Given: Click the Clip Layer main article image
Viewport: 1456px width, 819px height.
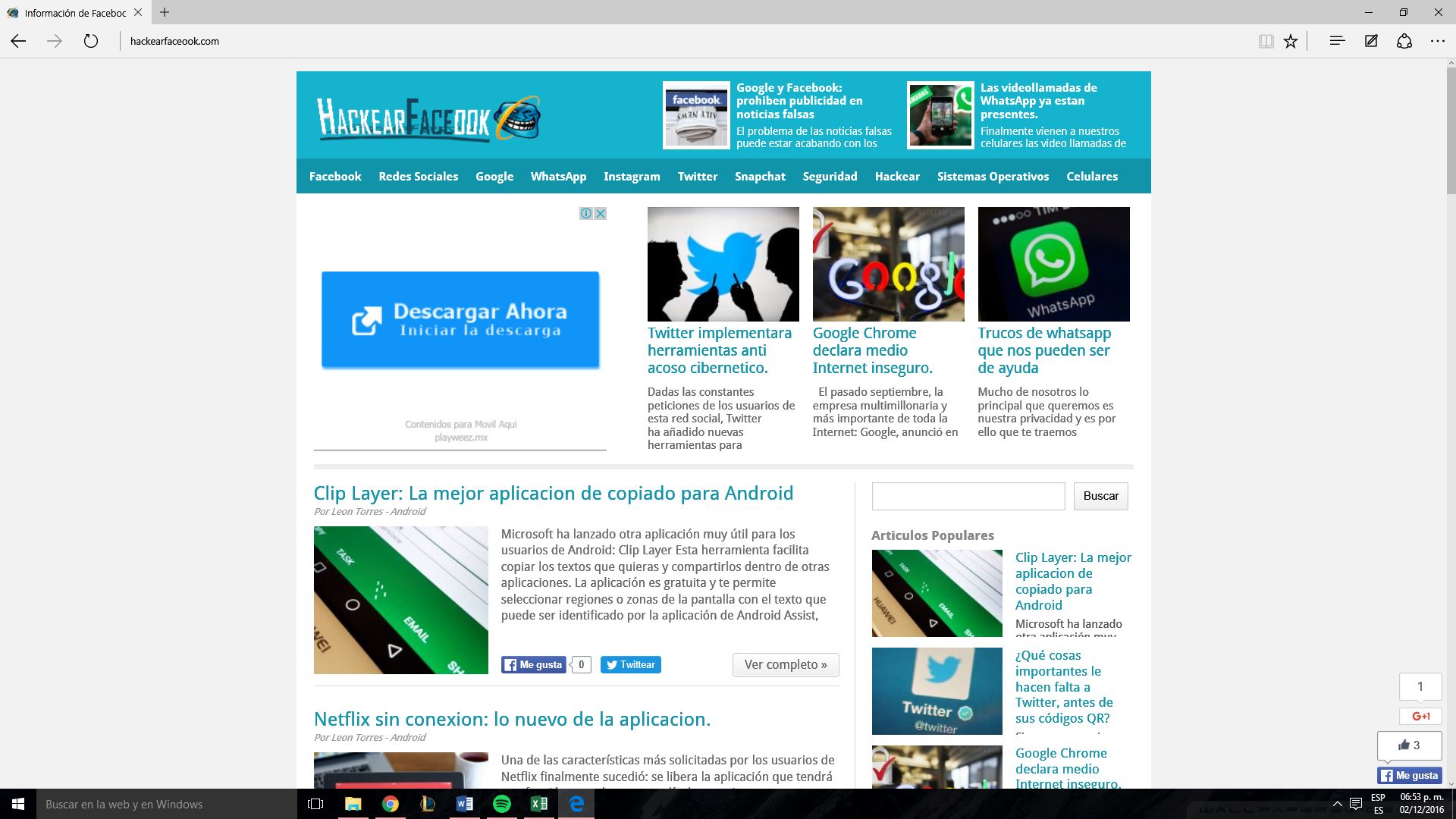Looking at the screenshot, I should pyautogui.click(x=401, y=600).
